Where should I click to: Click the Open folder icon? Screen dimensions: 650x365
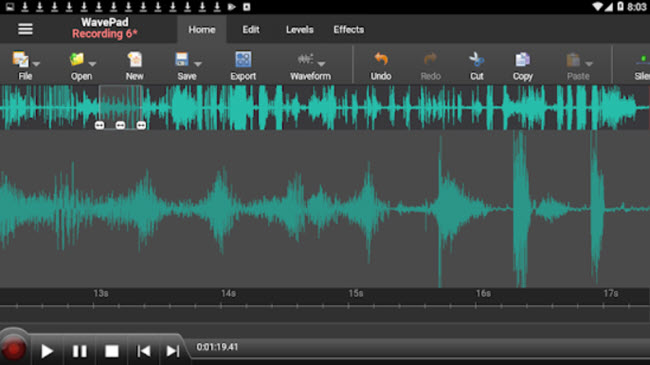(77, 60)
